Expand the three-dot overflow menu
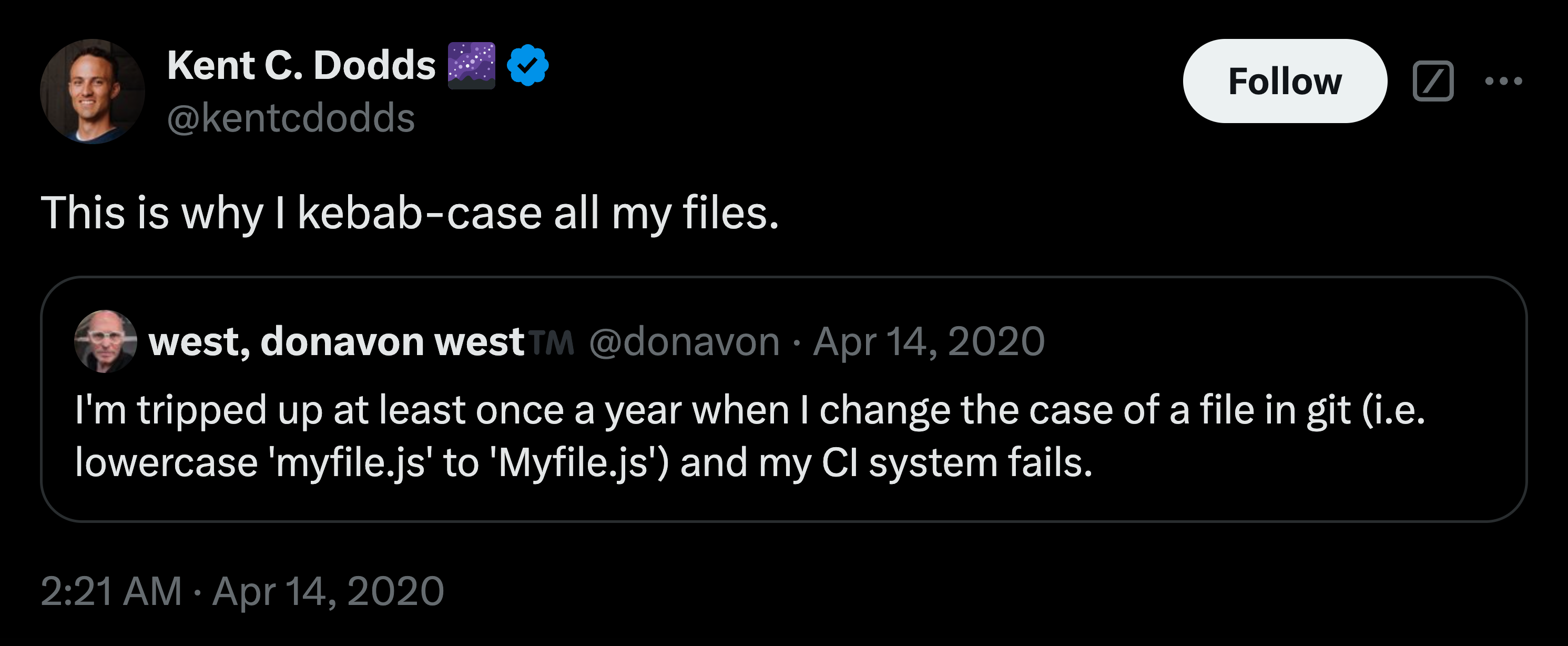The image size is (1568, 646). point(1502,82)
